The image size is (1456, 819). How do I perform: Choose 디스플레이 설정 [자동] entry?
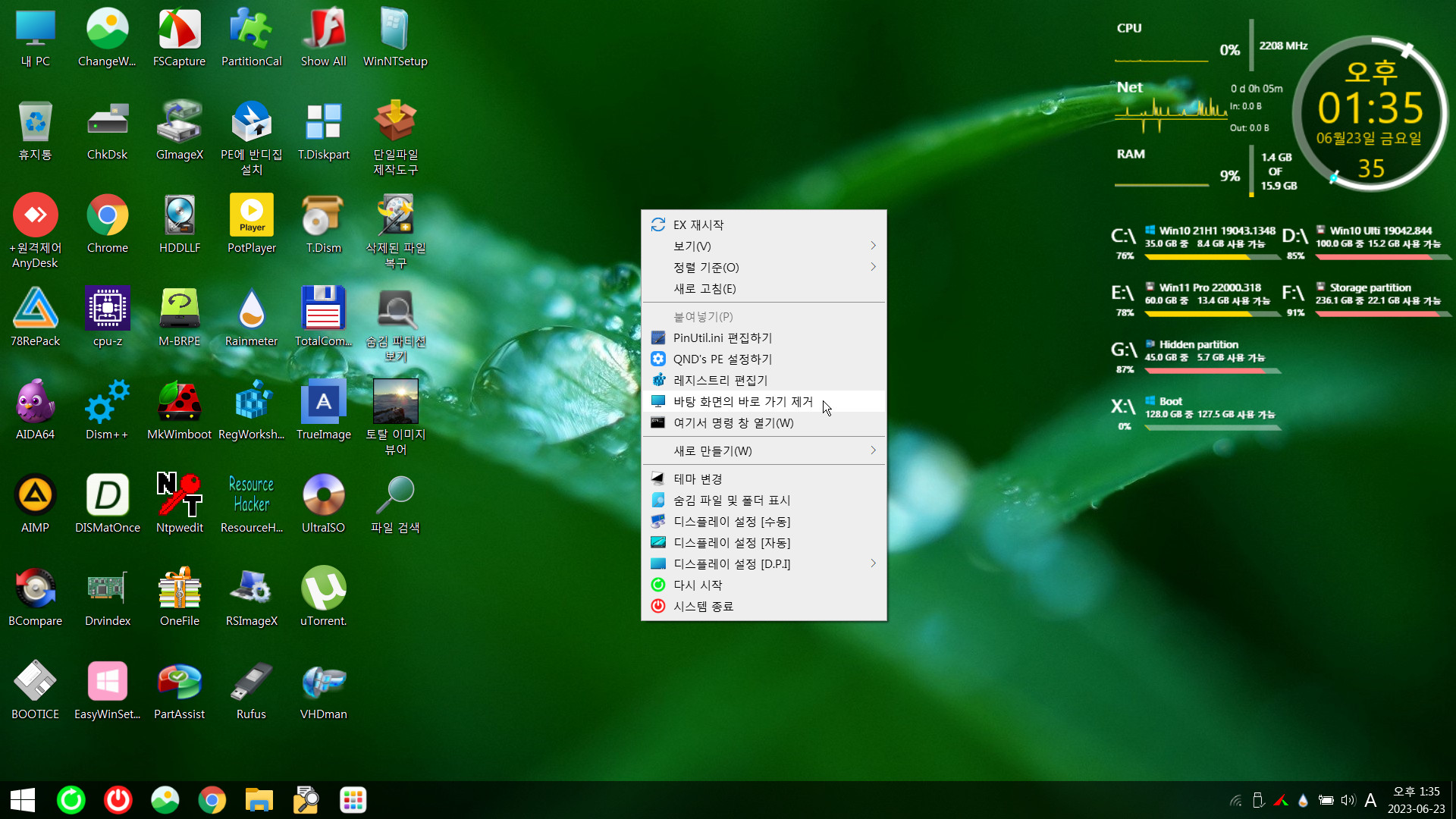click(764, 542)
